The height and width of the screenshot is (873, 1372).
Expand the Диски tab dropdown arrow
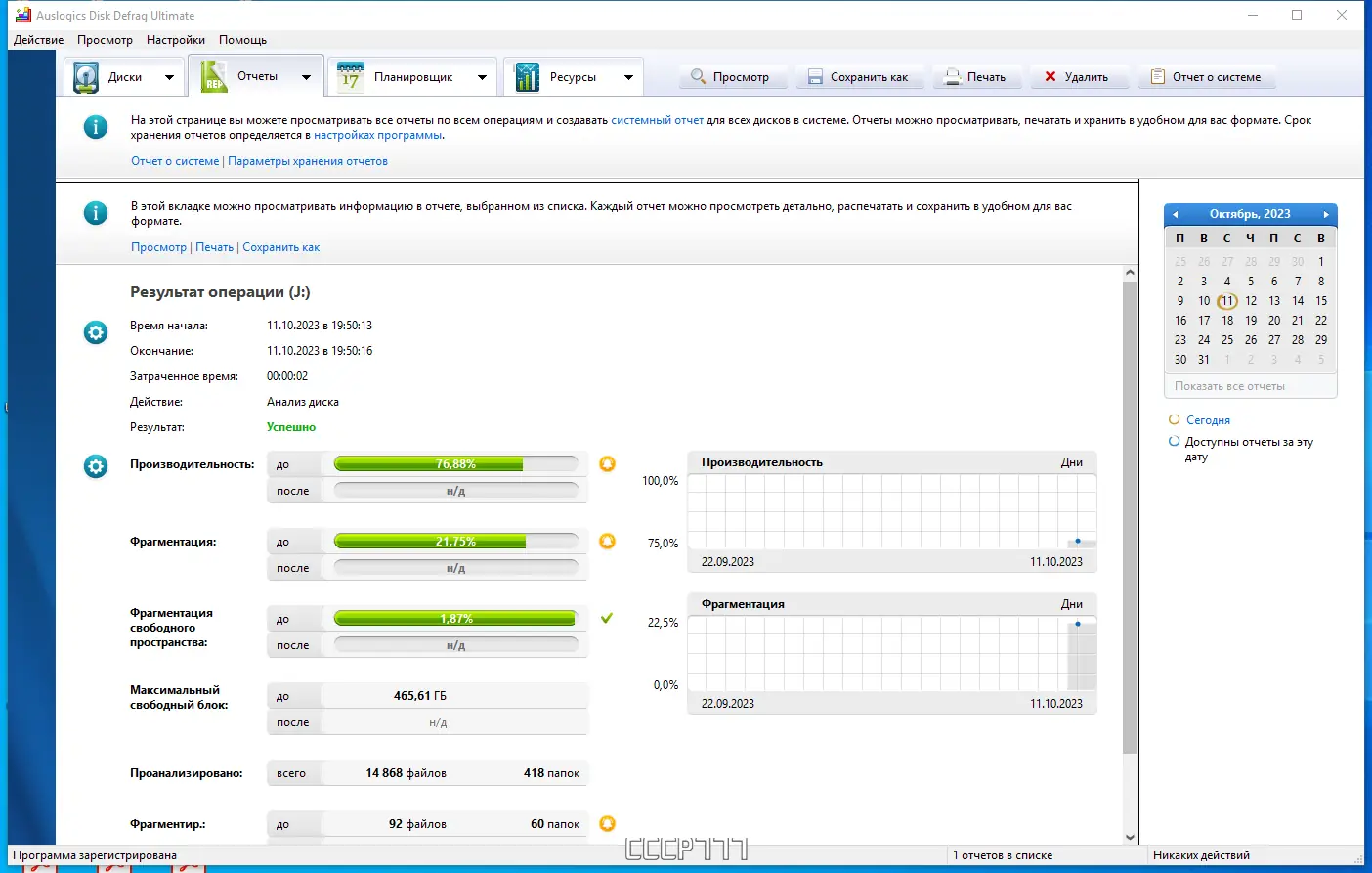pos(169,77)
